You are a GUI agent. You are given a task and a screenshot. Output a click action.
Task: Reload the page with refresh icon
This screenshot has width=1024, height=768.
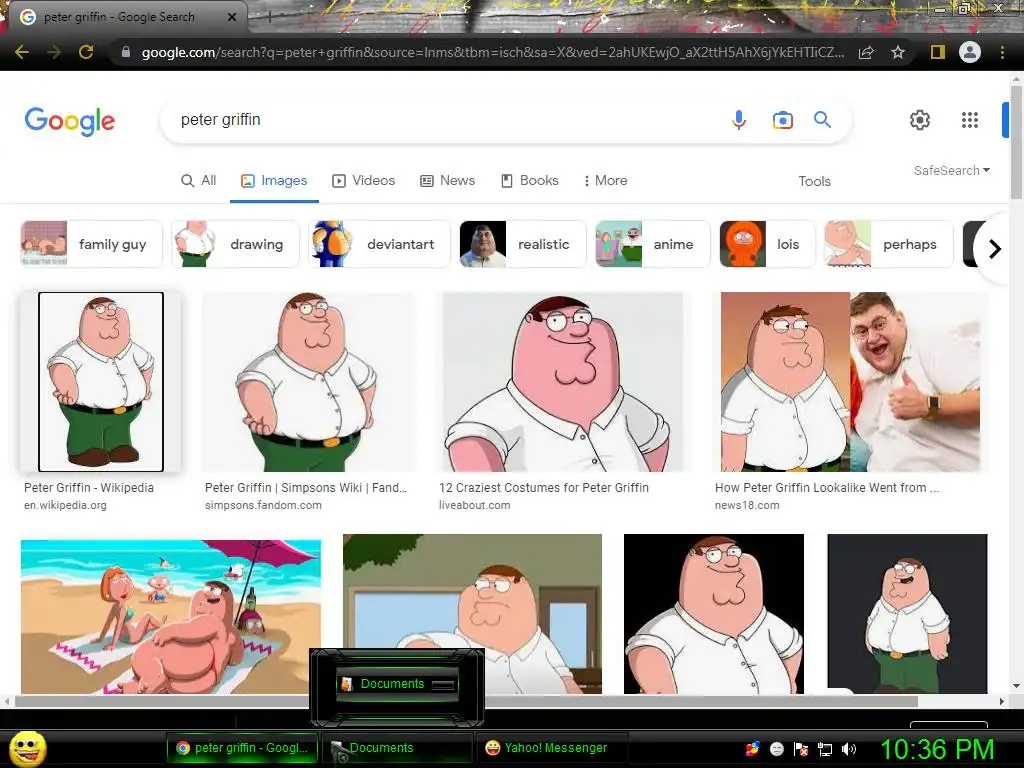pos(86,52)
